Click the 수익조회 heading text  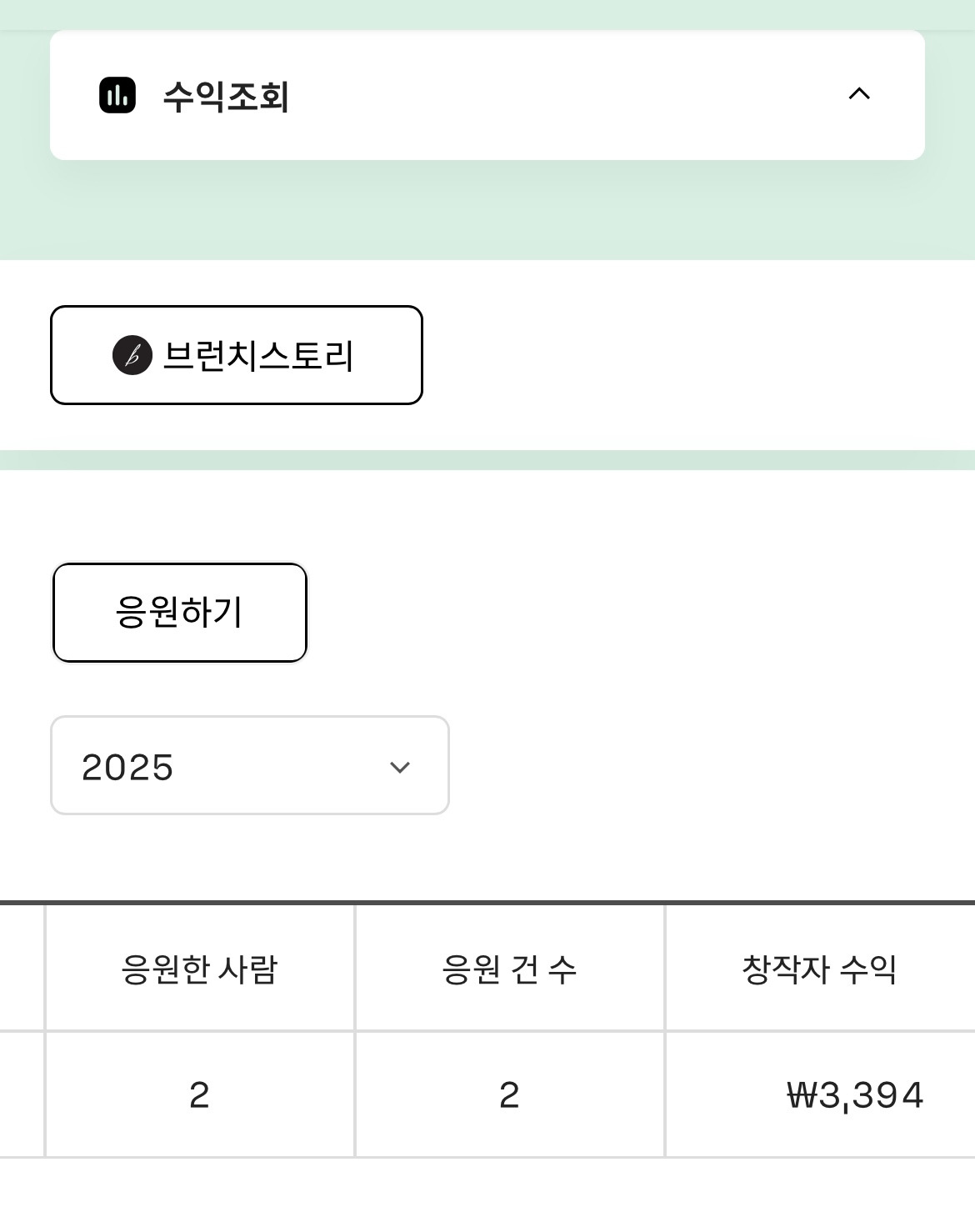[226, 96]
